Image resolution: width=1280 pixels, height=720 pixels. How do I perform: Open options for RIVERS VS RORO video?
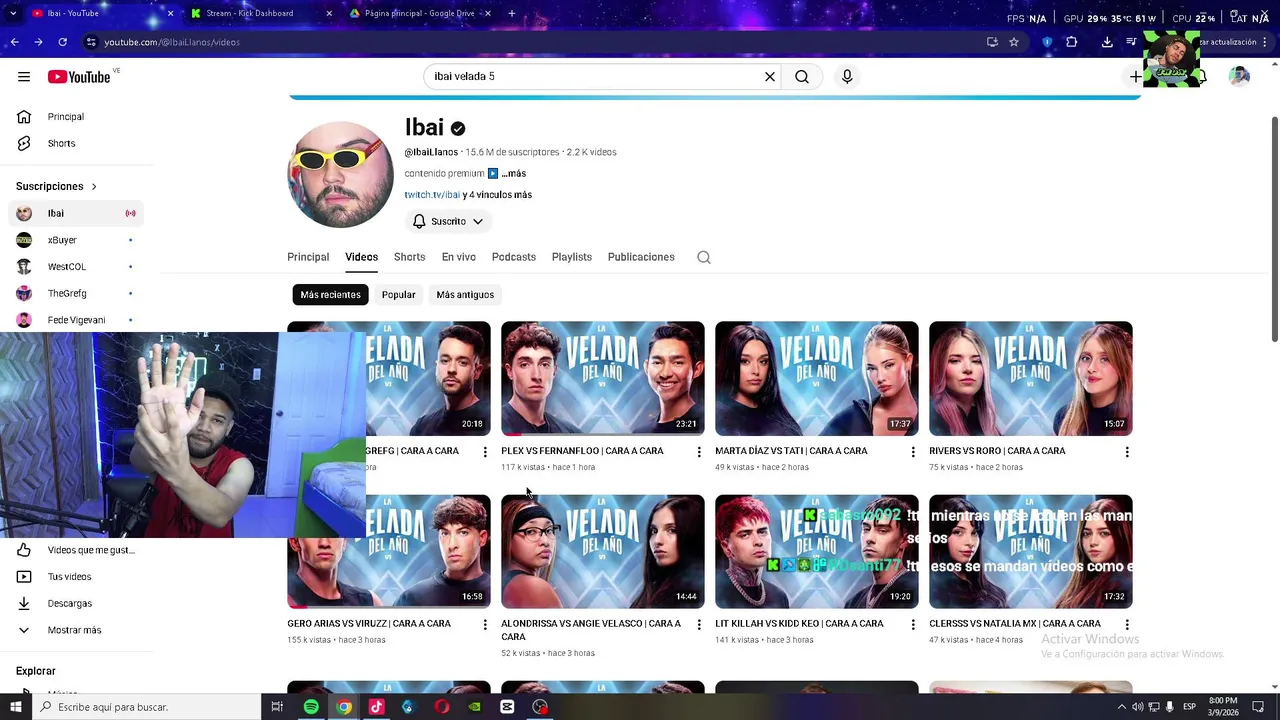click(x=1127, y=452)
